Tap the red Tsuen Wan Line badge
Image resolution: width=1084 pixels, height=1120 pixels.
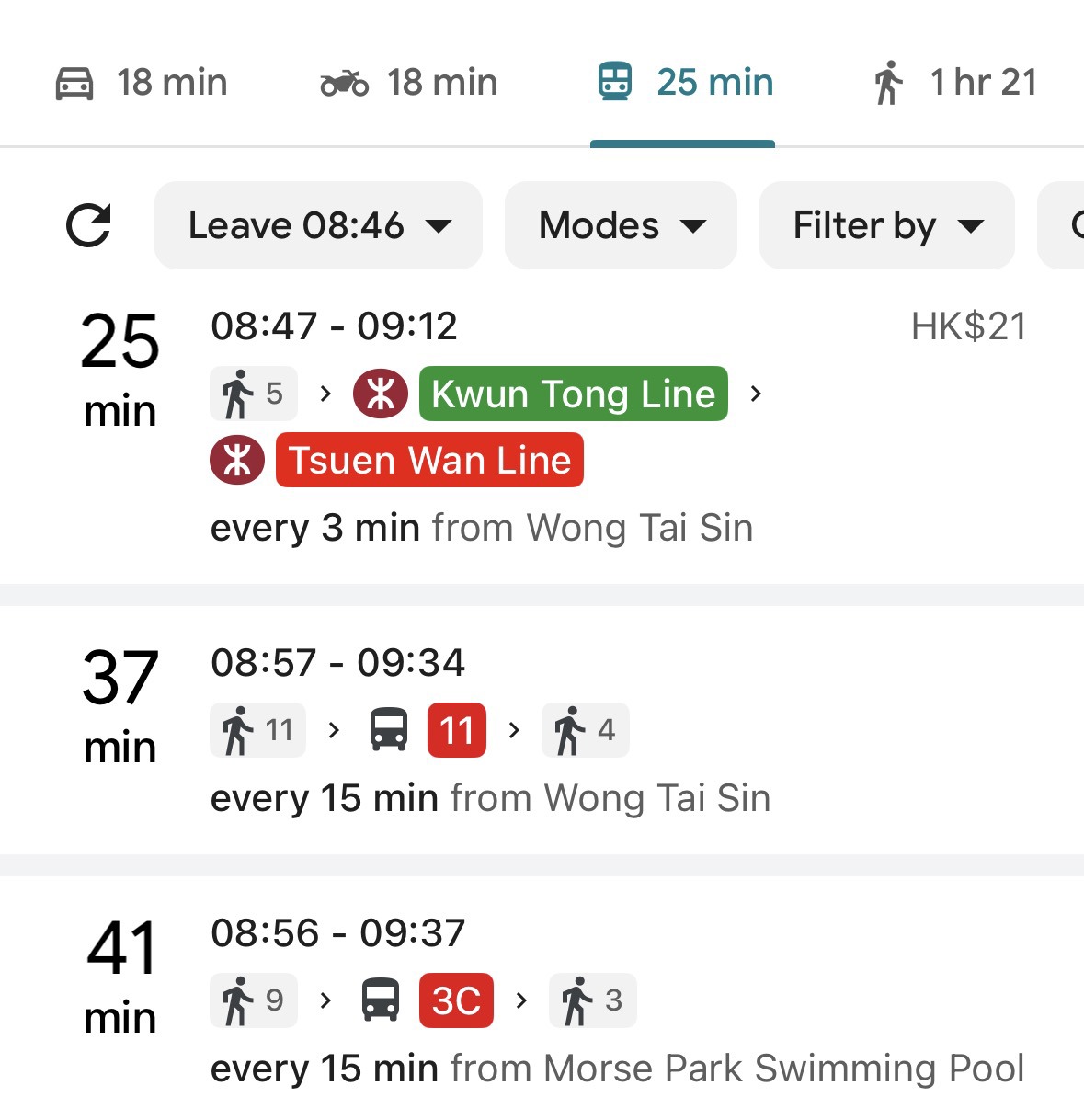[429, 460]
